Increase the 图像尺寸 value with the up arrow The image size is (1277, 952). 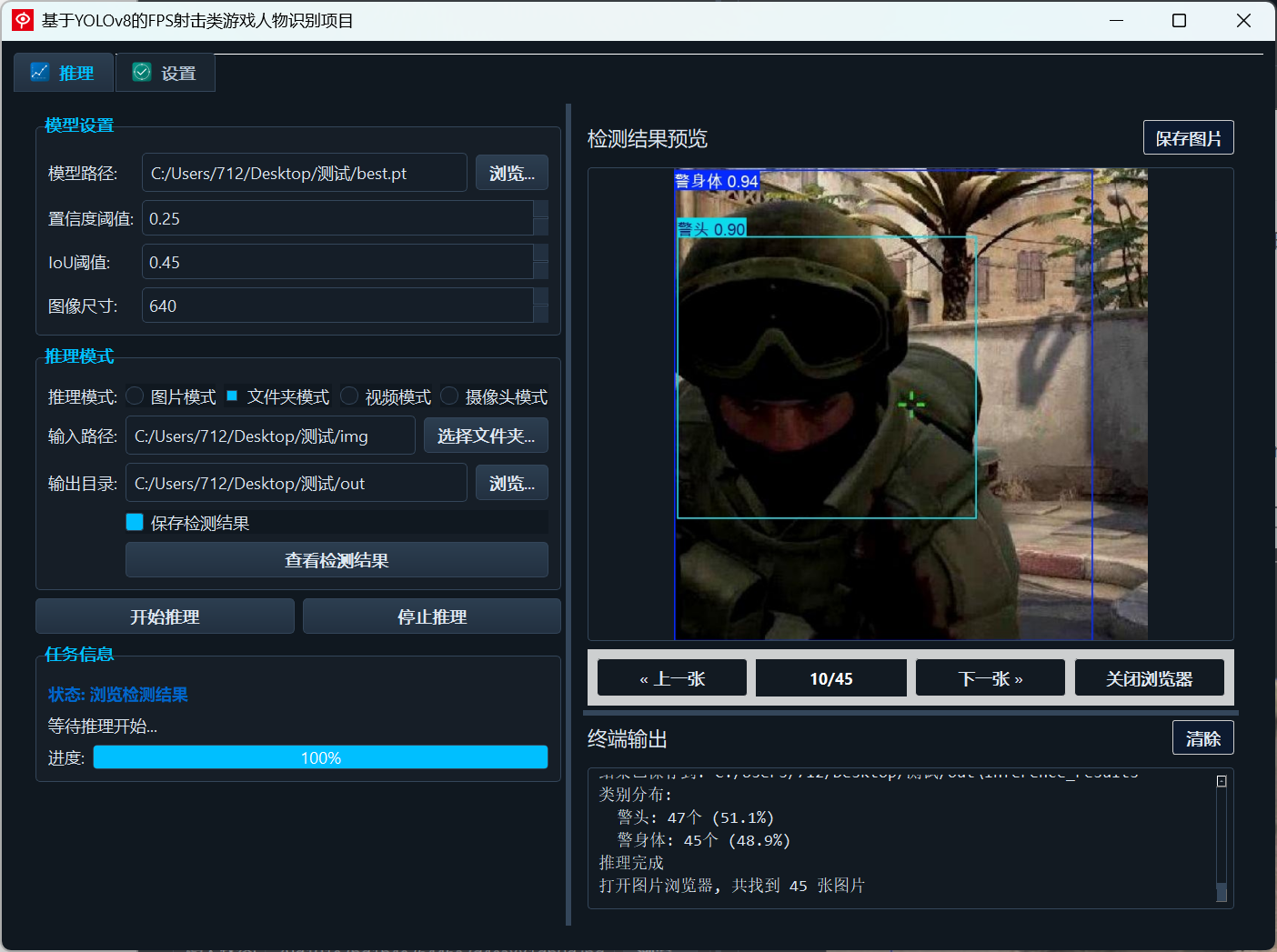(540, 296)
